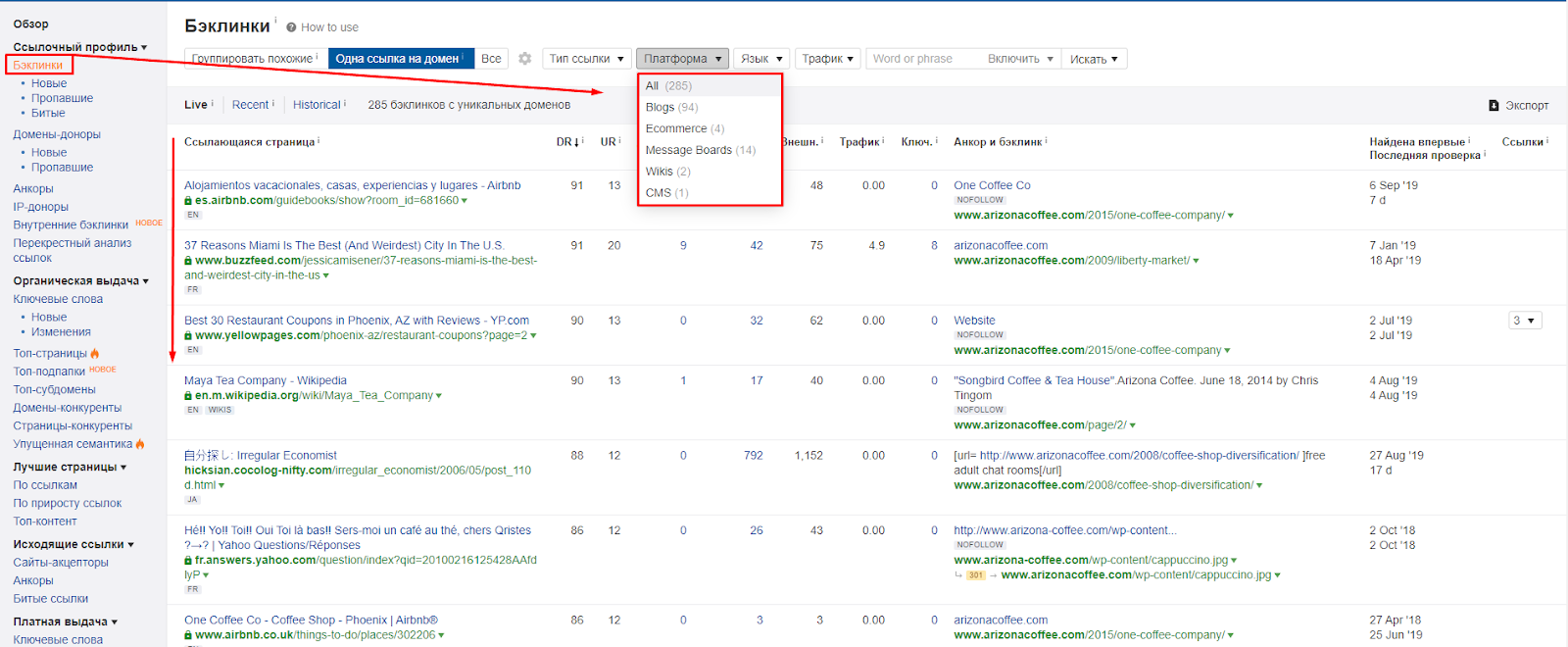The height and width of the screenshot is (647, 1568).
Task: Click lock icon beside es.airbnb.com URL
Action: click(188, 201)
